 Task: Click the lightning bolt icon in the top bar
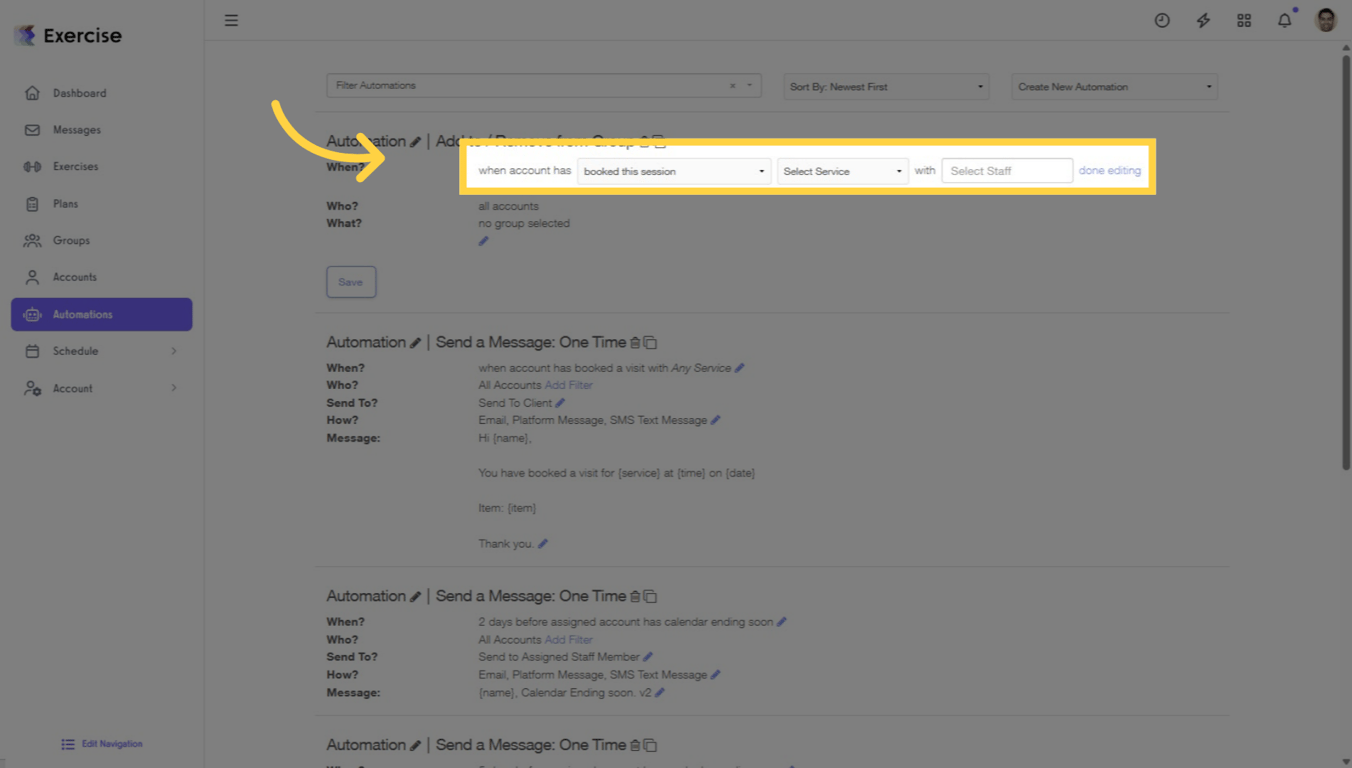click(x=1203, y=20)
